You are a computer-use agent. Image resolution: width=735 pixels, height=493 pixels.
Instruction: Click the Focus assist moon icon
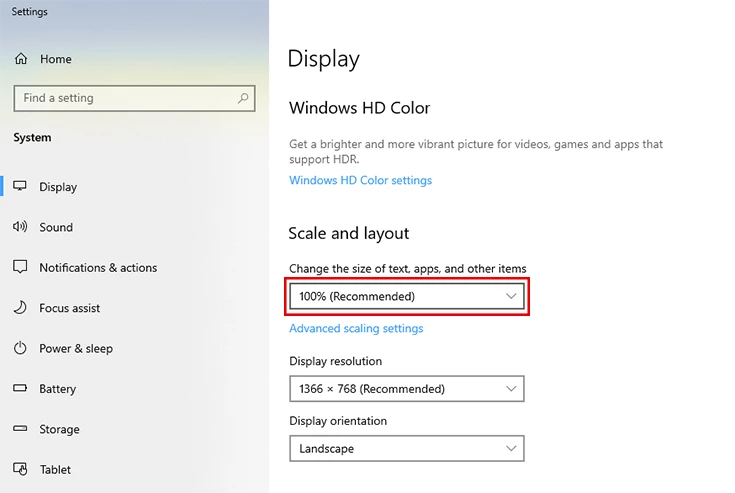[20, 308]
